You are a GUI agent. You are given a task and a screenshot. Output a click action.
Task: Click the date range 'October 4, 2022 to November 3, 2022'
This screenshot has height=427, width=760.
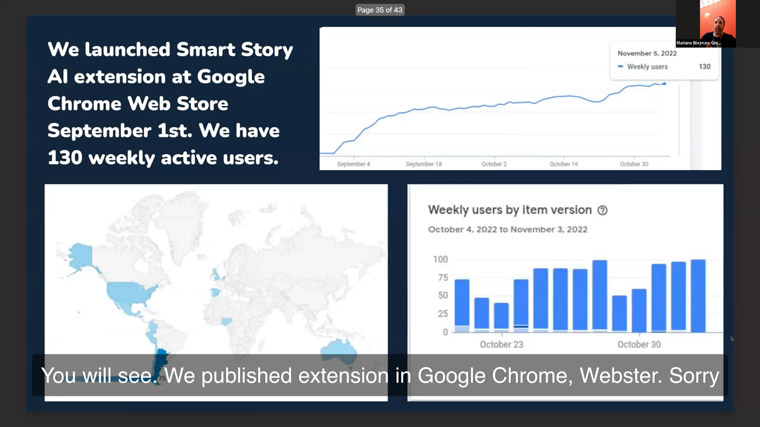click(x=507, y=229)
